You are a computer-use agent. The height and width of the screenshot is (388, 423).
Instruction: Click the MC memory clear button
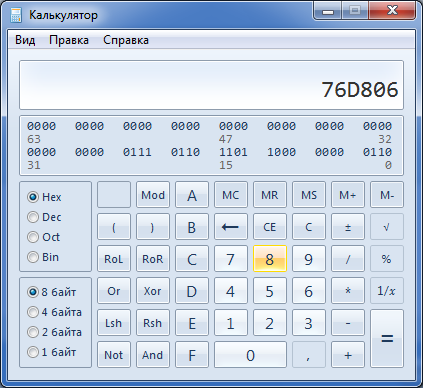tap(231, 195)
